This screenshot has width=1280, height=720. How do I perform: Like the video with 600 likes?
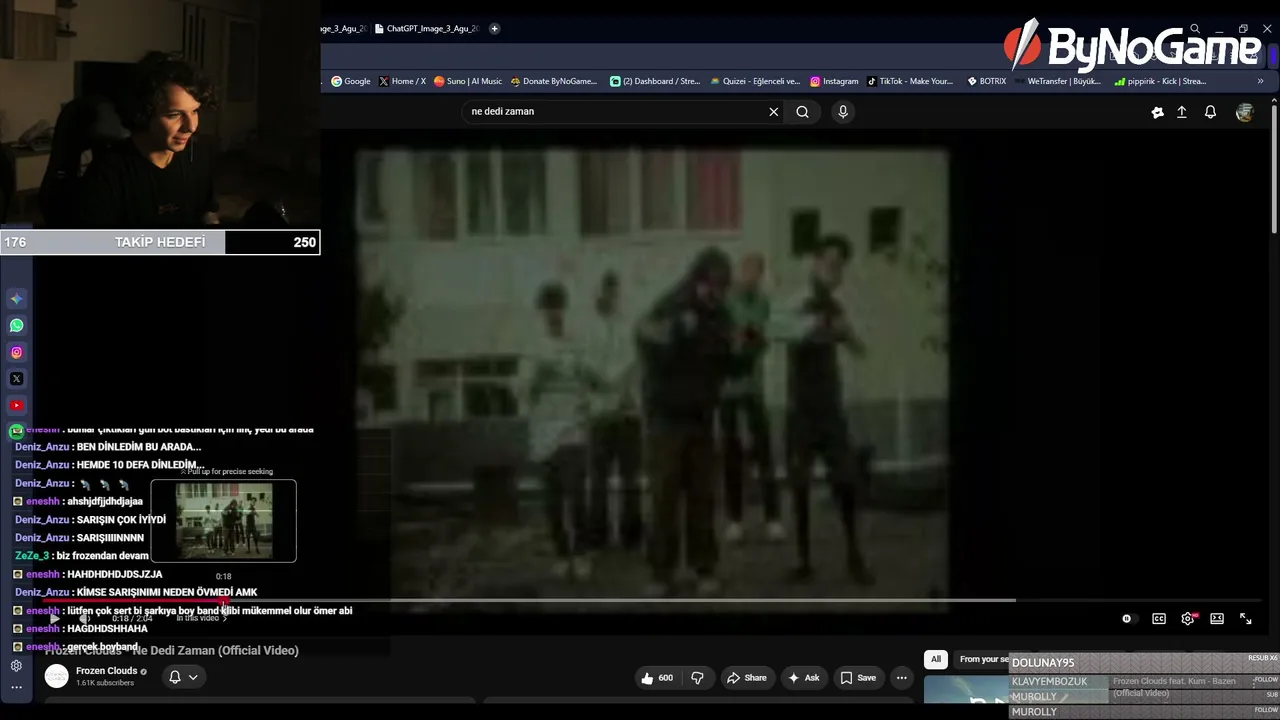[657, 678]
